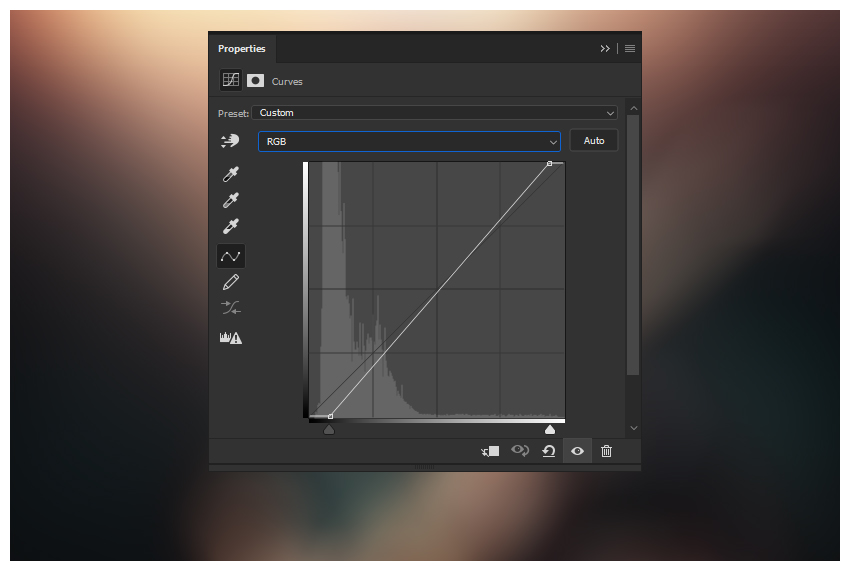Select the layer mask icon

(x=255, y=81)
